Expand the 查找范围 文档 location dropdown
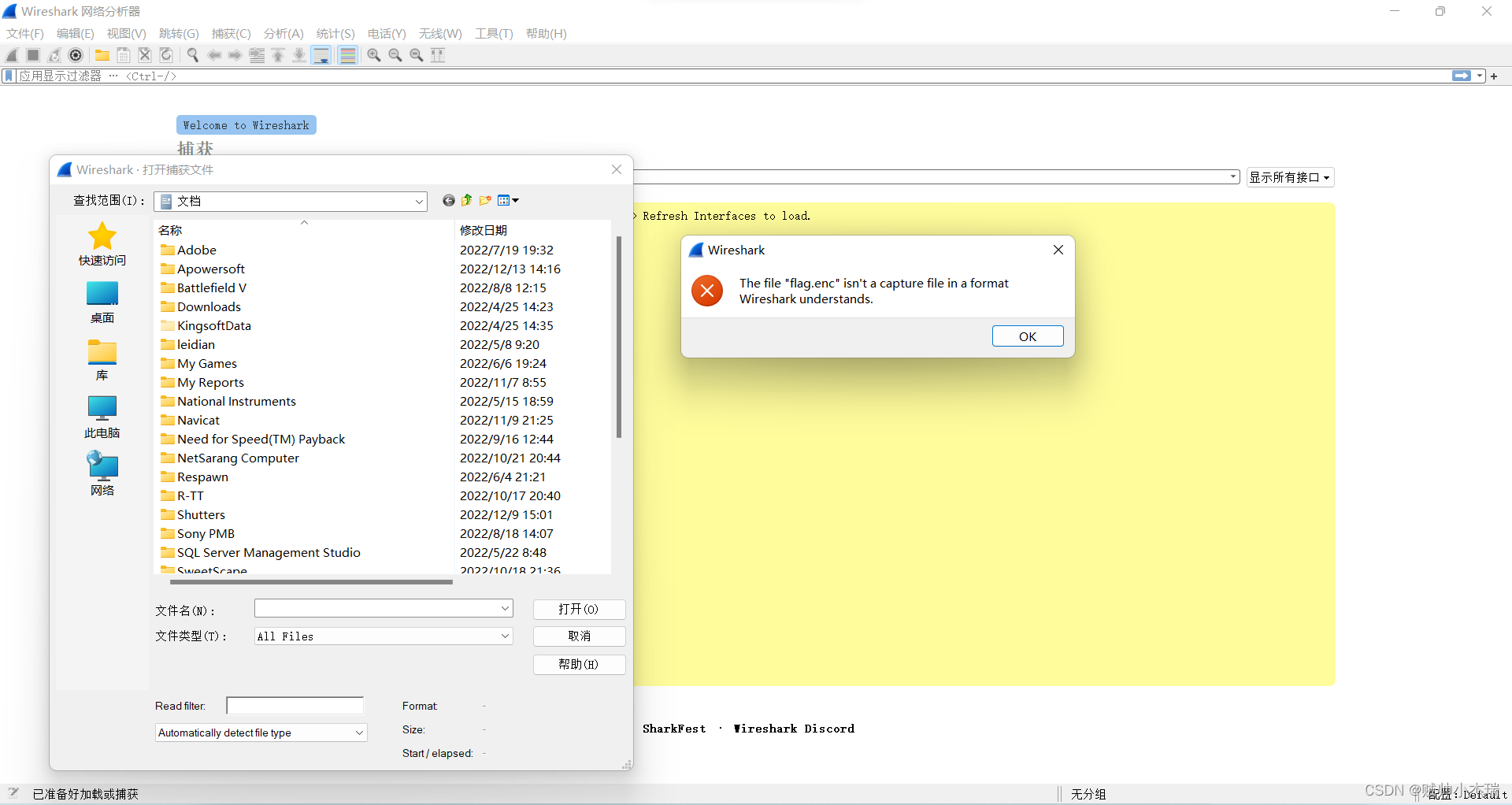The image size is (1512, 805). 419,202
